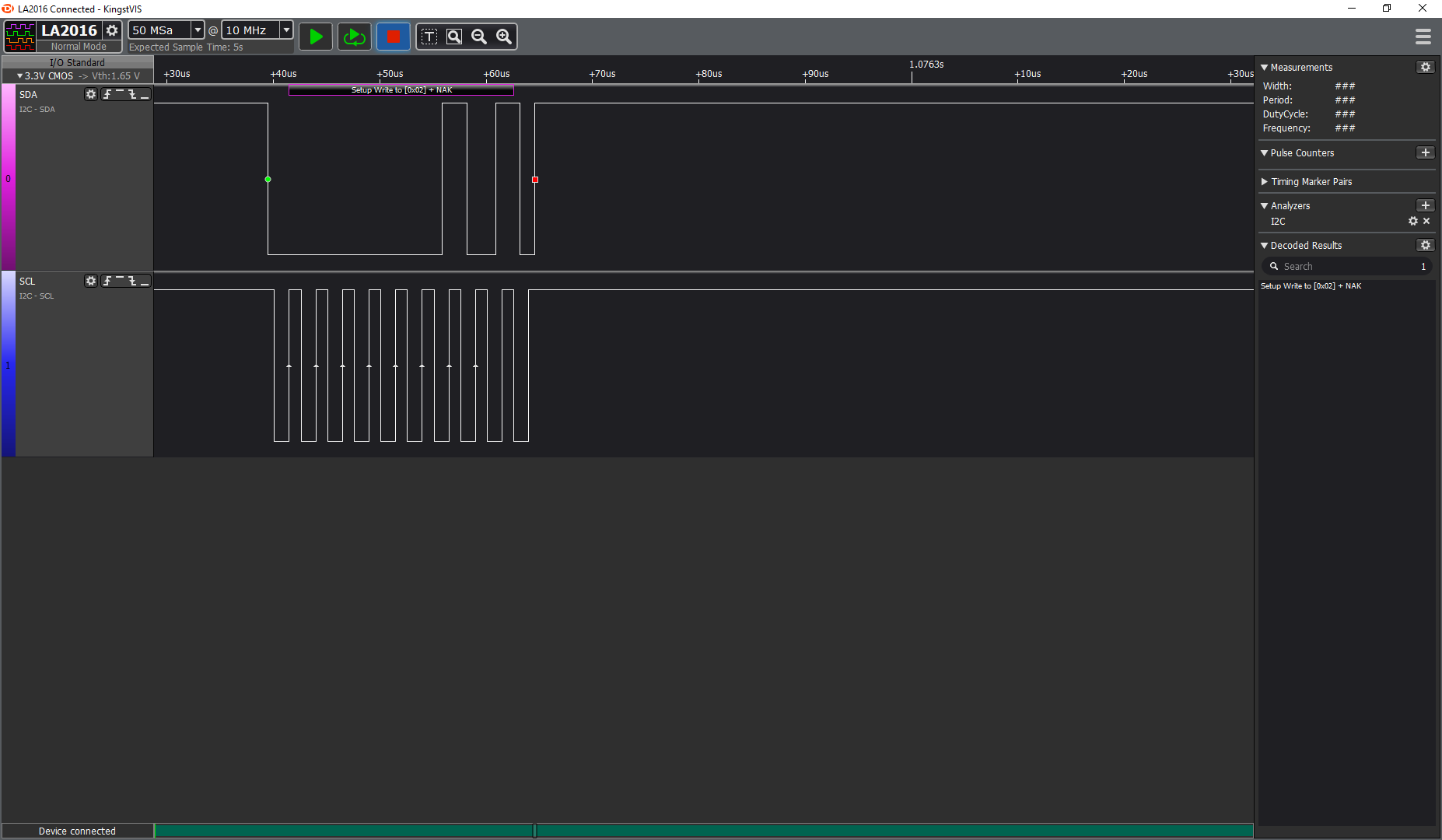Open Decoded Results settings gear
Screen dimensions: 1442x840
1425,246
